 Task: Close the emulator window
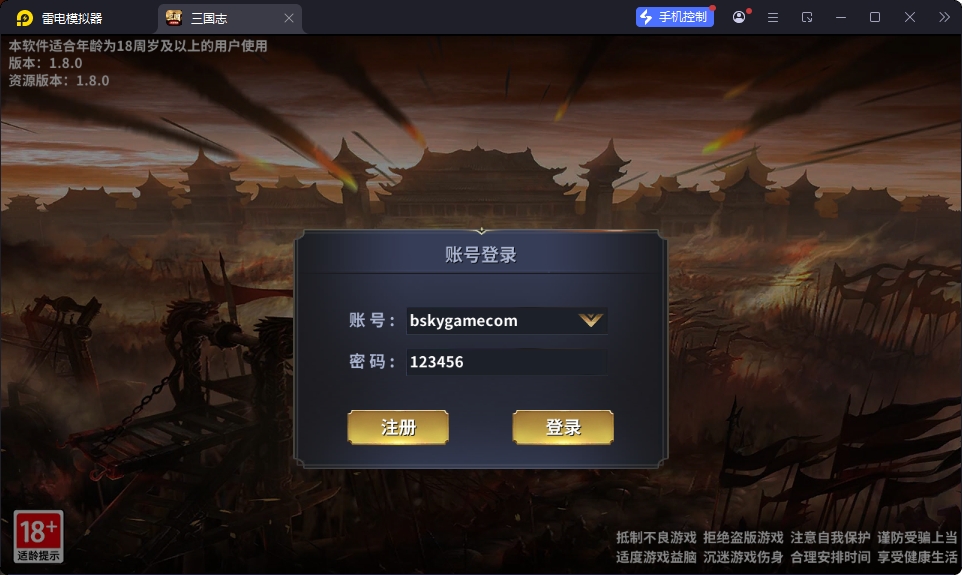(910, 17)
